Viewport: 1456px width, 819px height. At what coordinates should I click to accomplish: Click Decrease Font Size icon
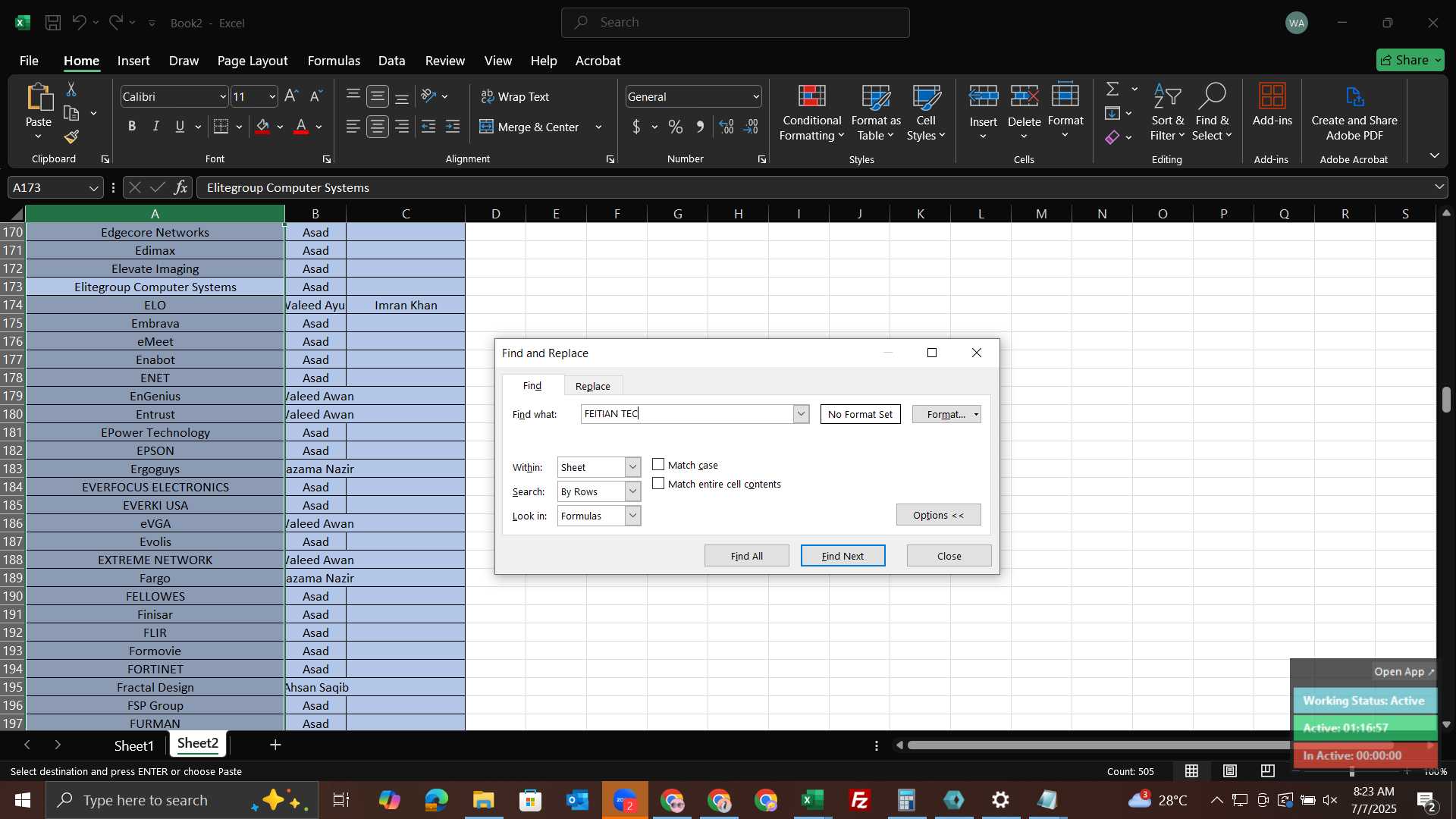coord(316,96)
